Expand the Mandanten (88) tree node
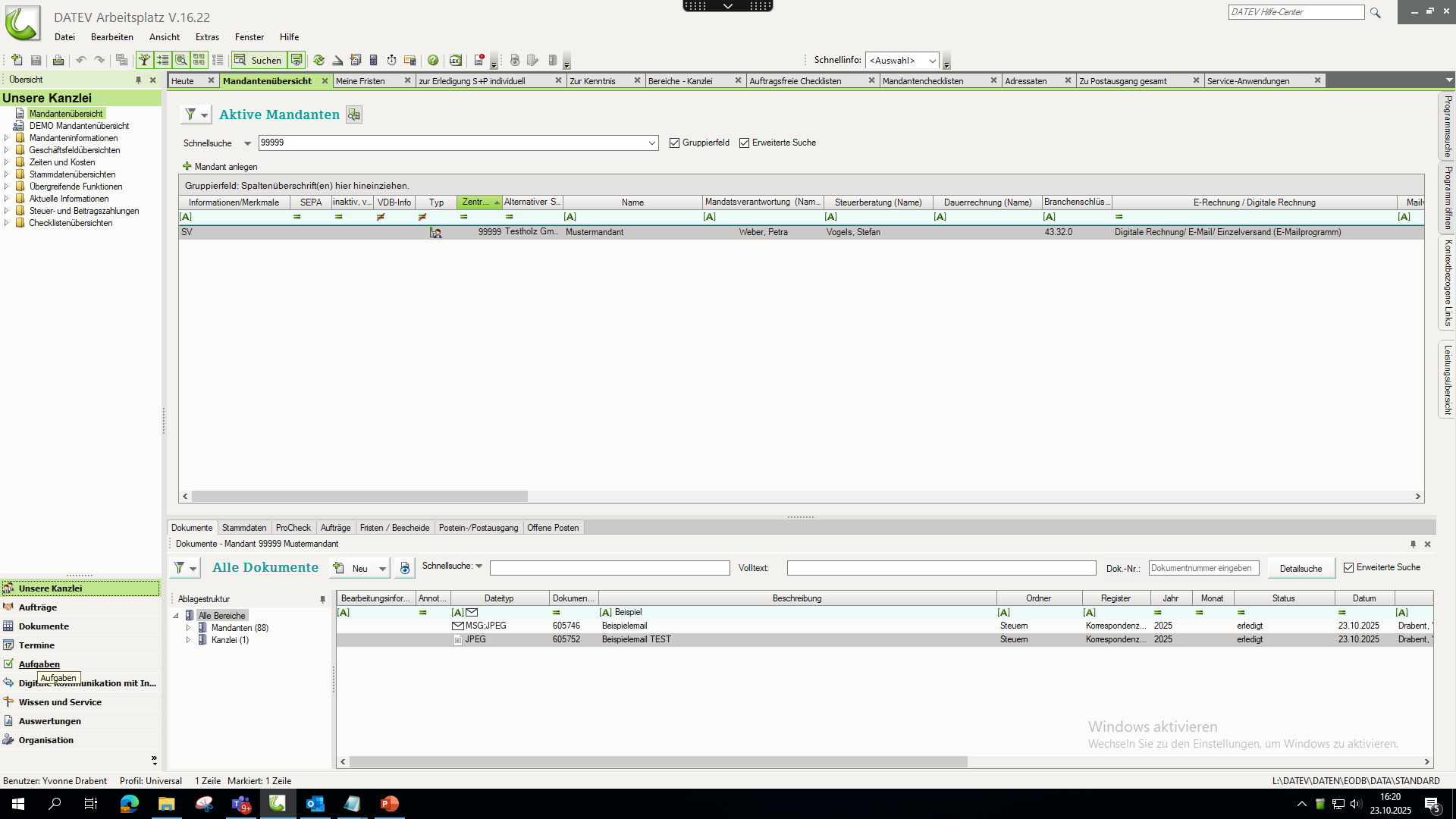 pyautogui.click(x=188, y=628)
